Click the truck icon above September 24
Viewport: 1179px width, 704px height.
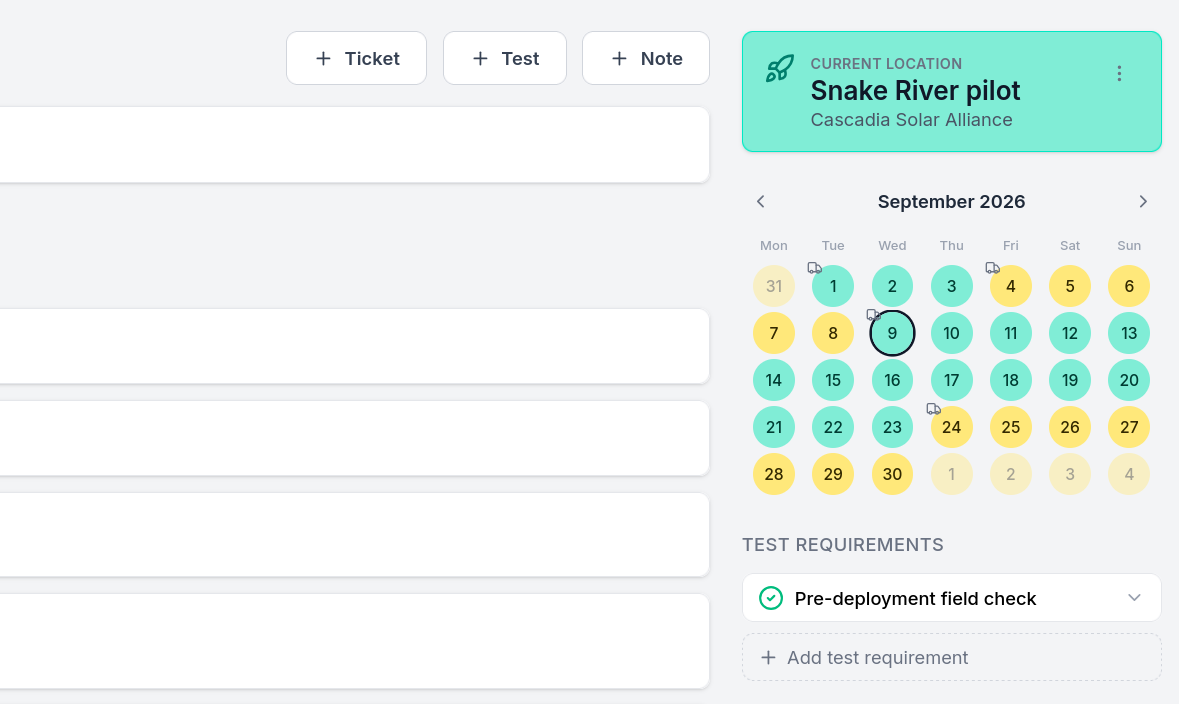pyautogui.click(x=933, y=409)
